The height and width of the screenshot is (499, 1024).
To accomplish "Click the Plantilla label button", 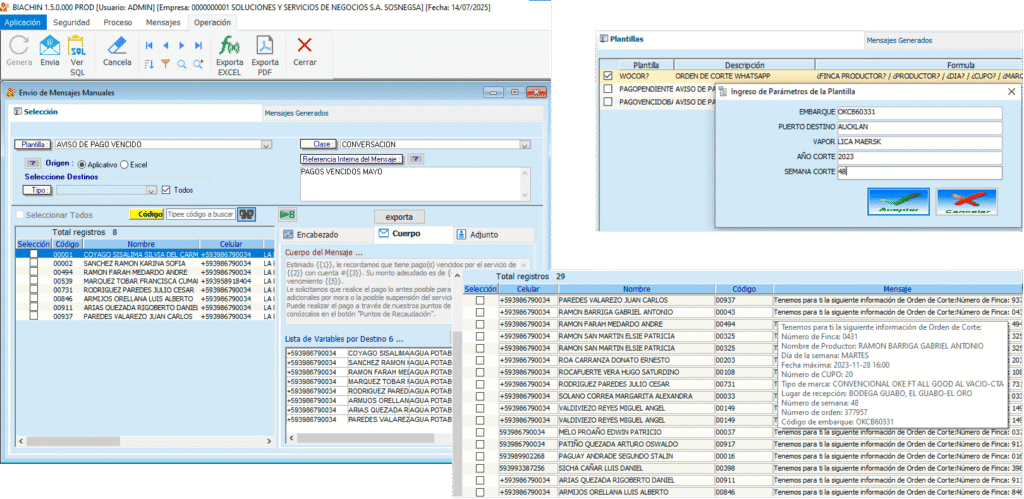I will (x=32, y=144).
